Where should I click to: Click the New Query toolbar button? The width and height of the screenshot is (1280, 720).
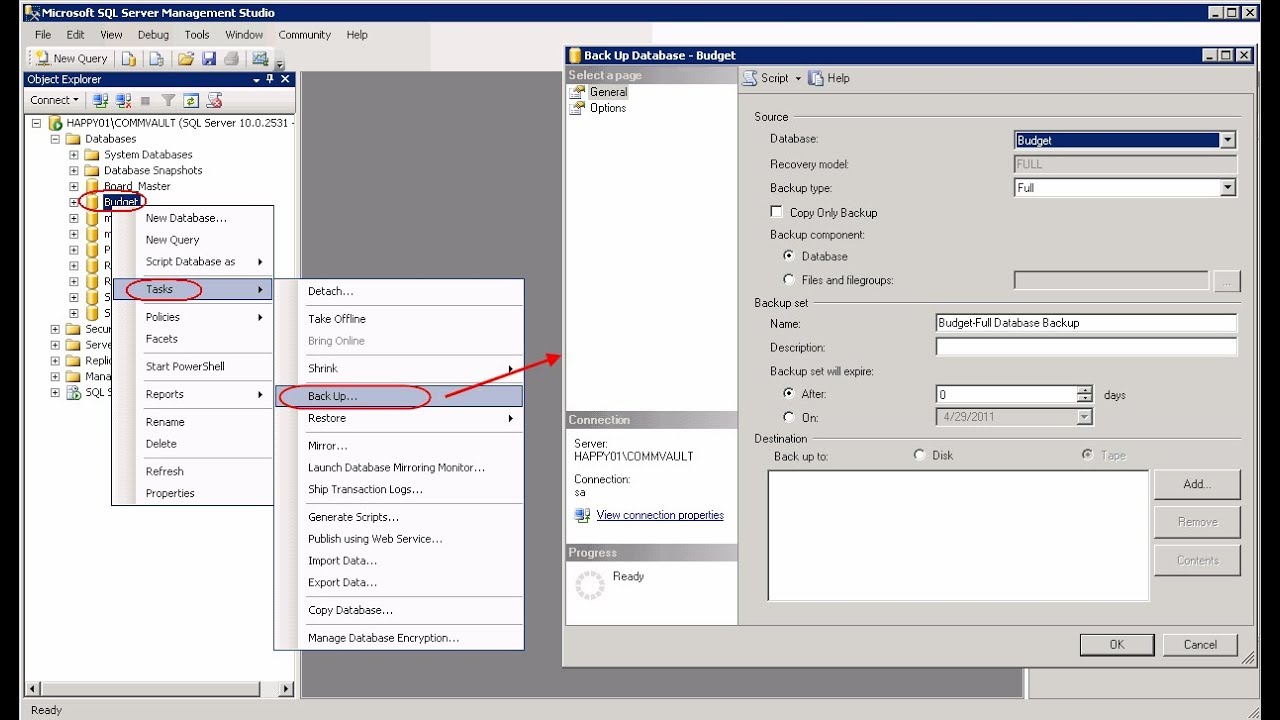click(71, 59)
